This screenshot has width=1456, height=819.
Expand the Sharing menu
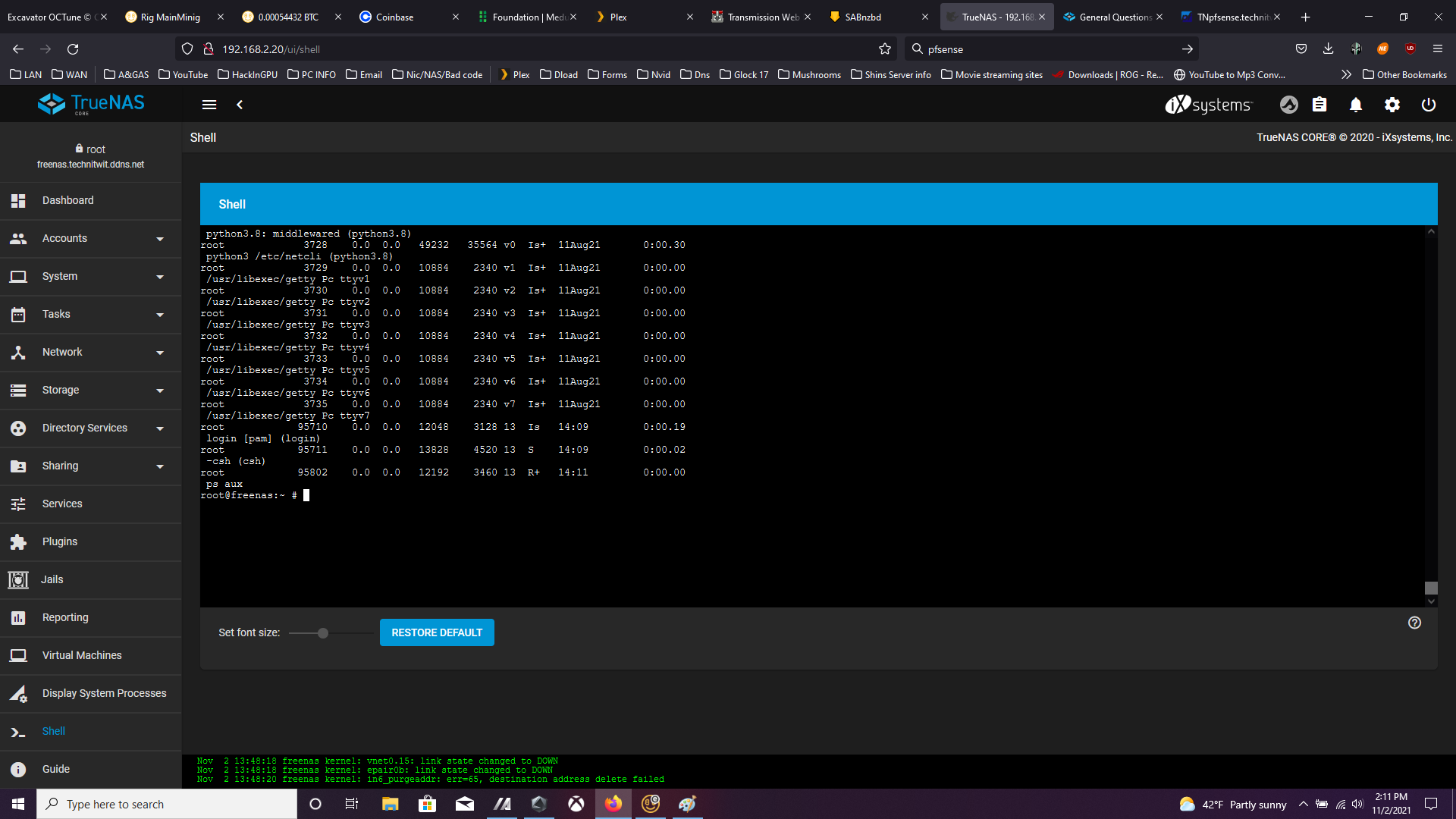[91, 466]
